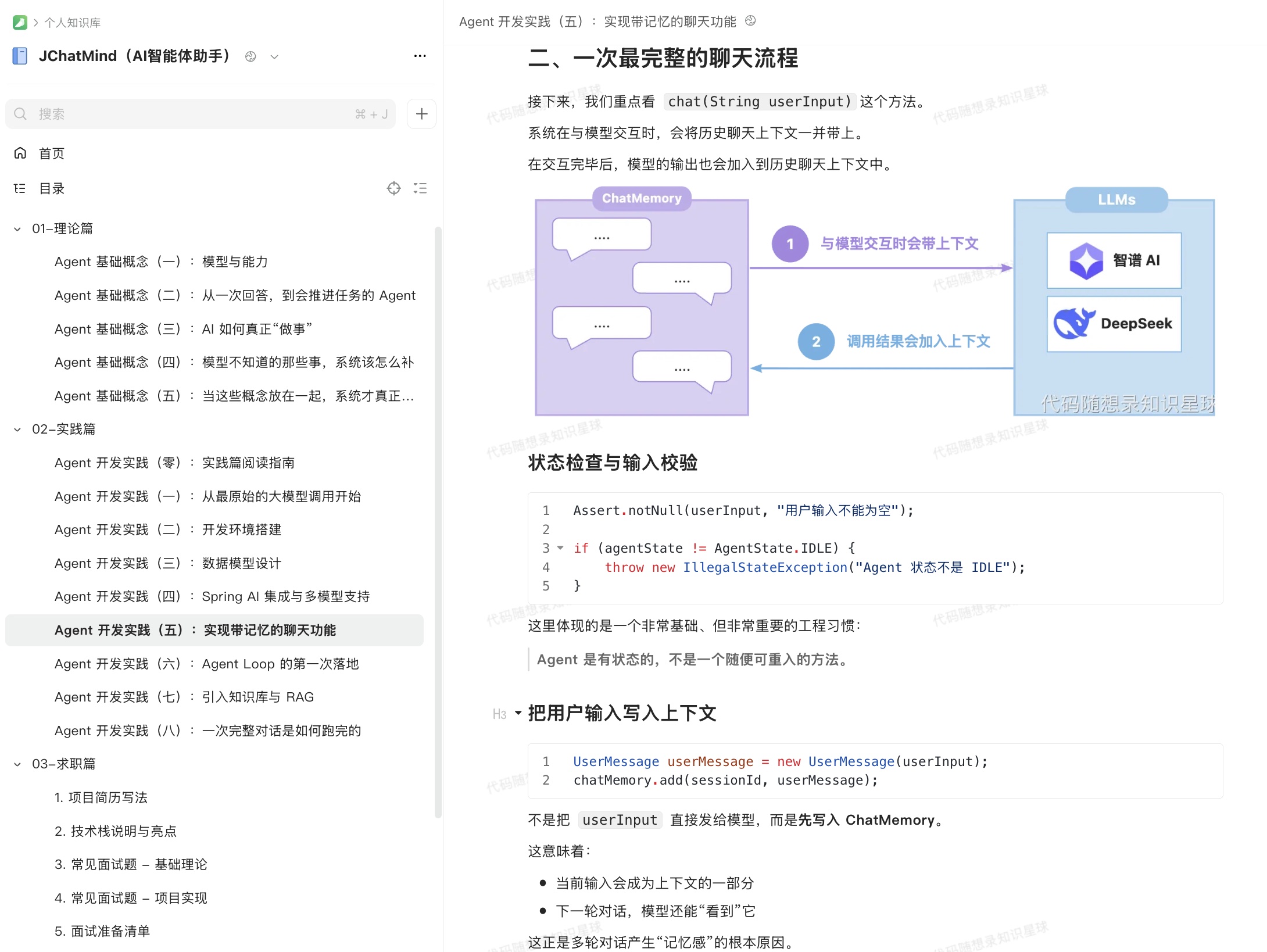Fold code block at line 3 arrow

tap(560, 547)
